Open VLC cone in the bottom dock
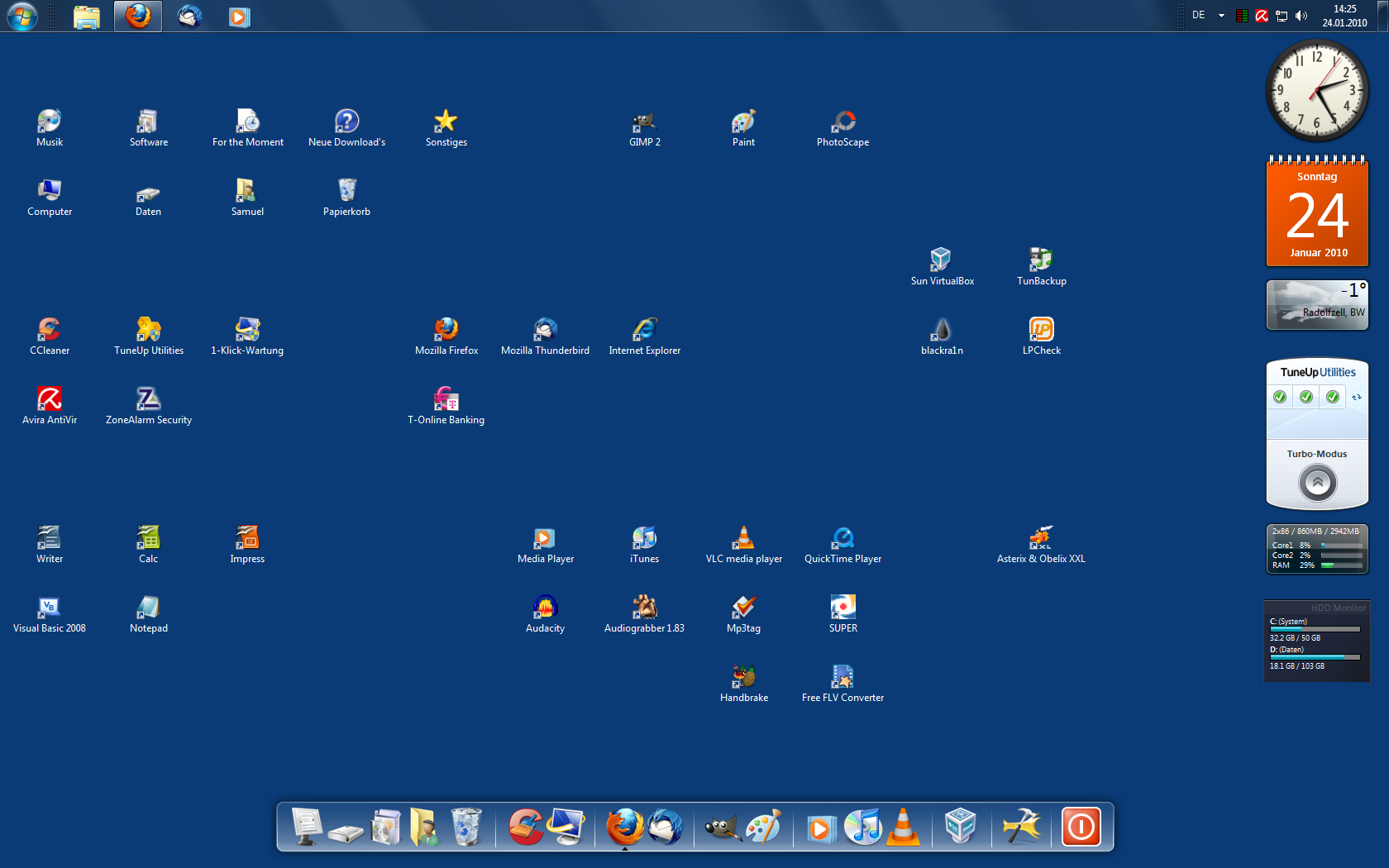The height and width of the screenshot is (868, 1389). click(904, 827)
